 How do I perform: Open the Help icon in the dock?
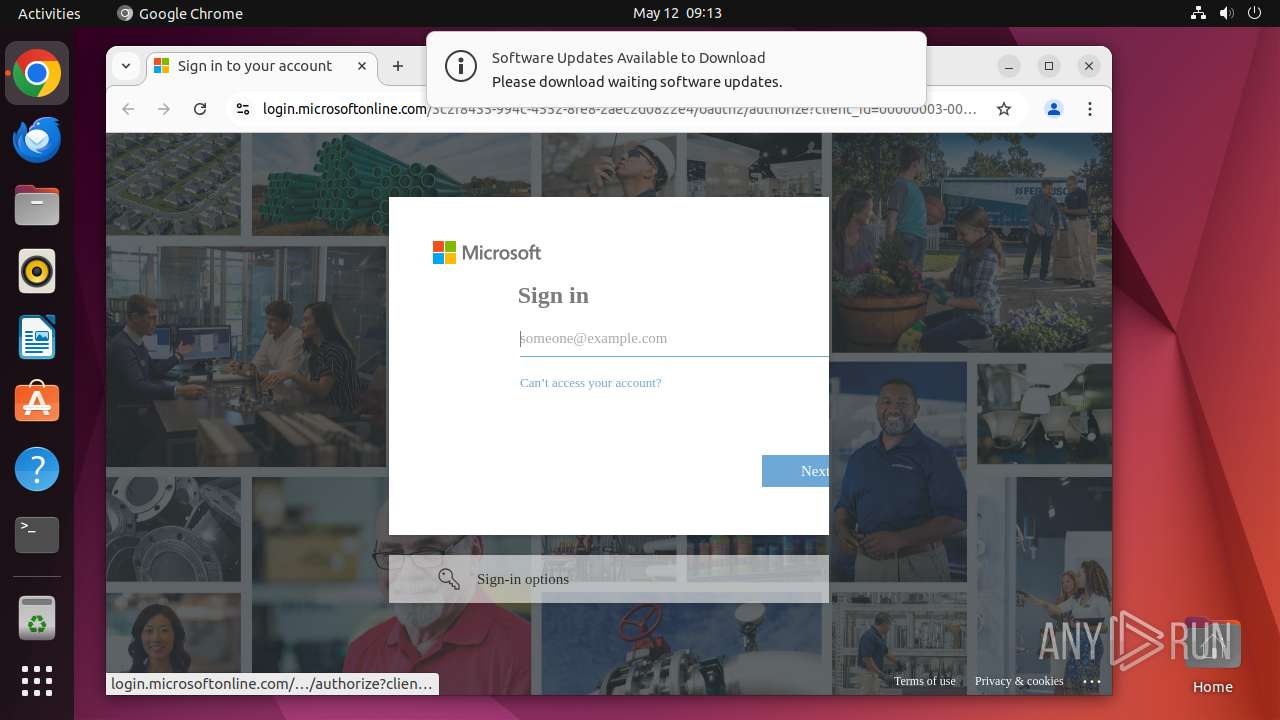click(x=37, y=469)
